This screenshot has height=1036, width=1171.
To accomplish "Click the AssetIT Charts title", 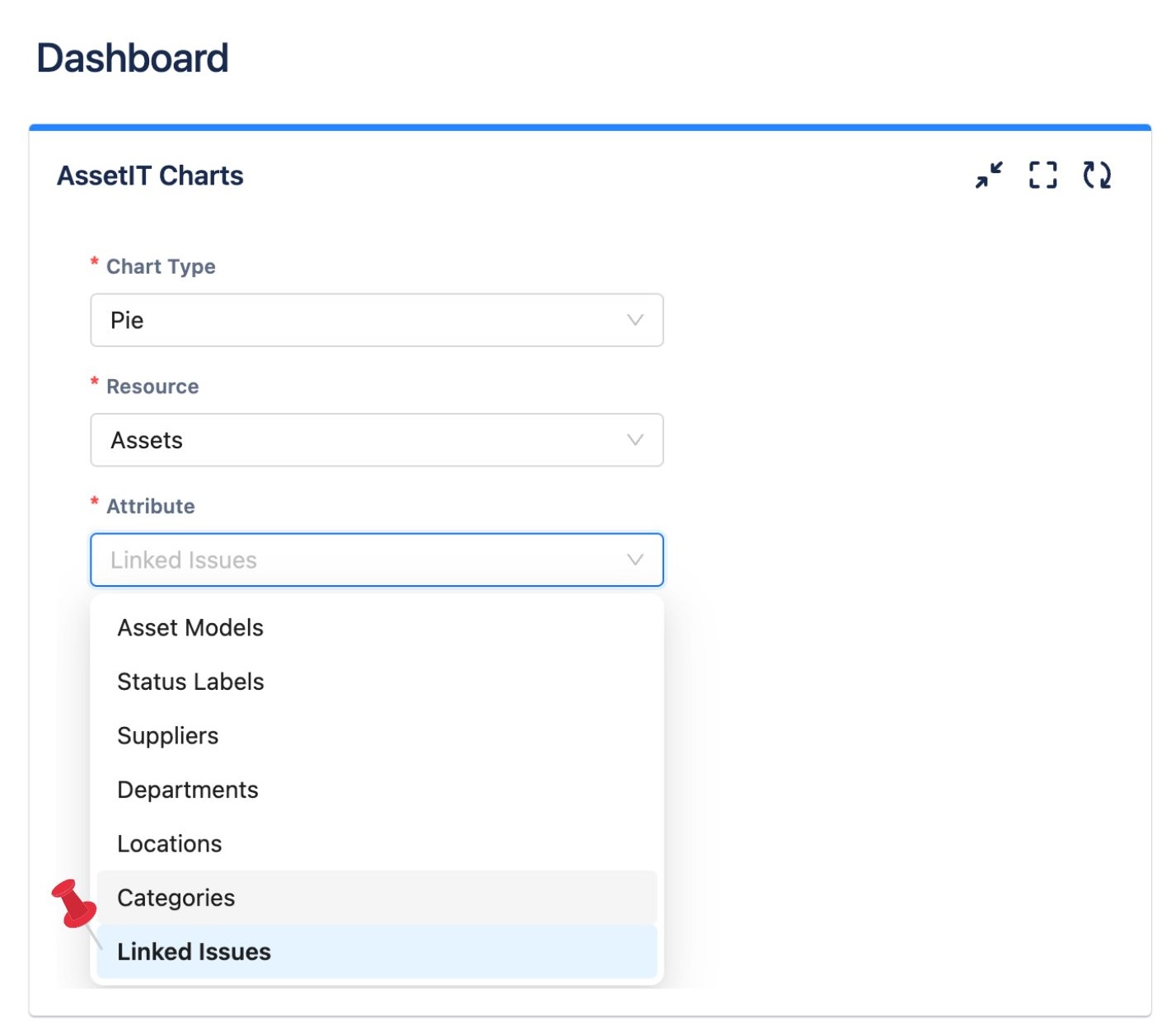I will (150, 176).
